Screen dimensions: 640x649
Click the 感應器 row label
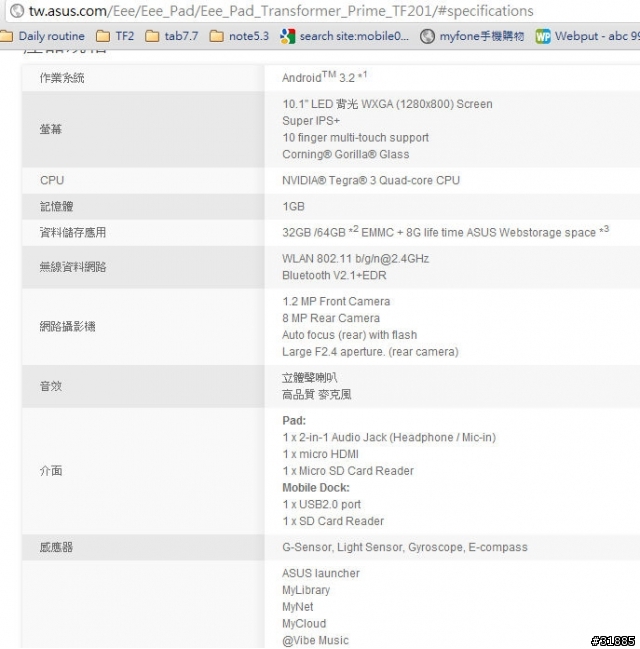coord(57,547)
